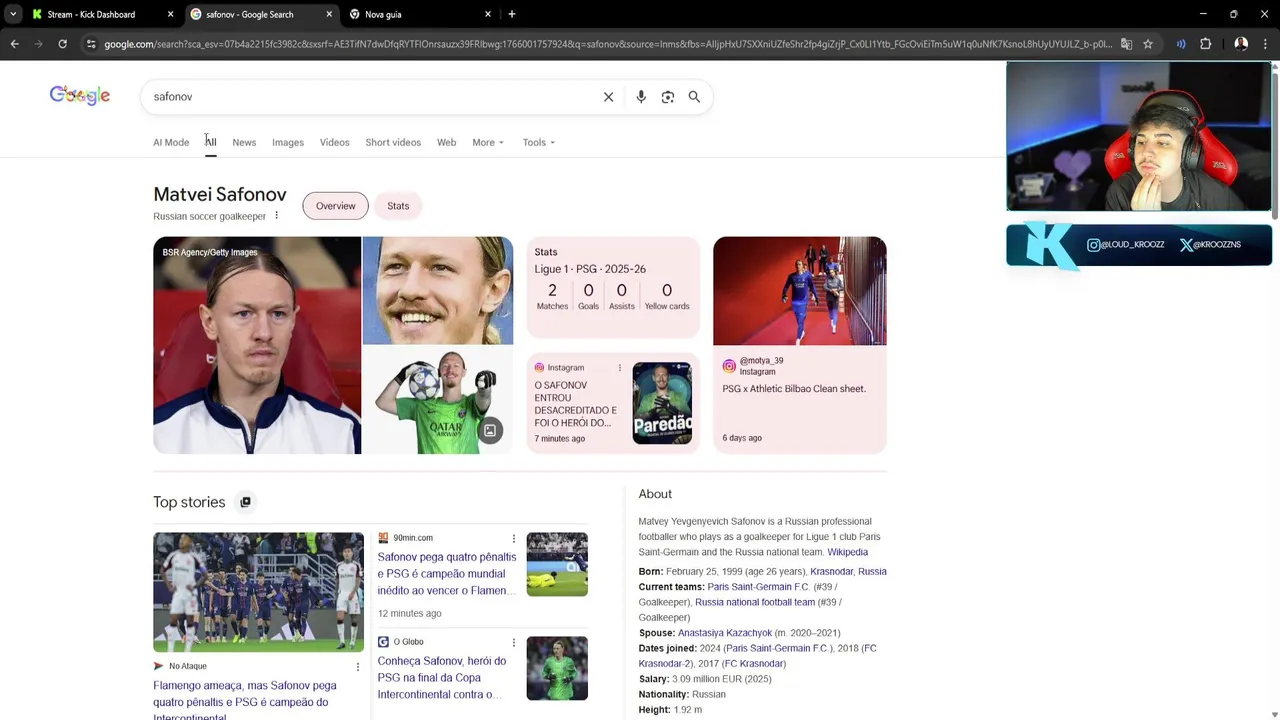Select the Videos search tab
This screenshot has width=1280, height=720.
point(334,142)
